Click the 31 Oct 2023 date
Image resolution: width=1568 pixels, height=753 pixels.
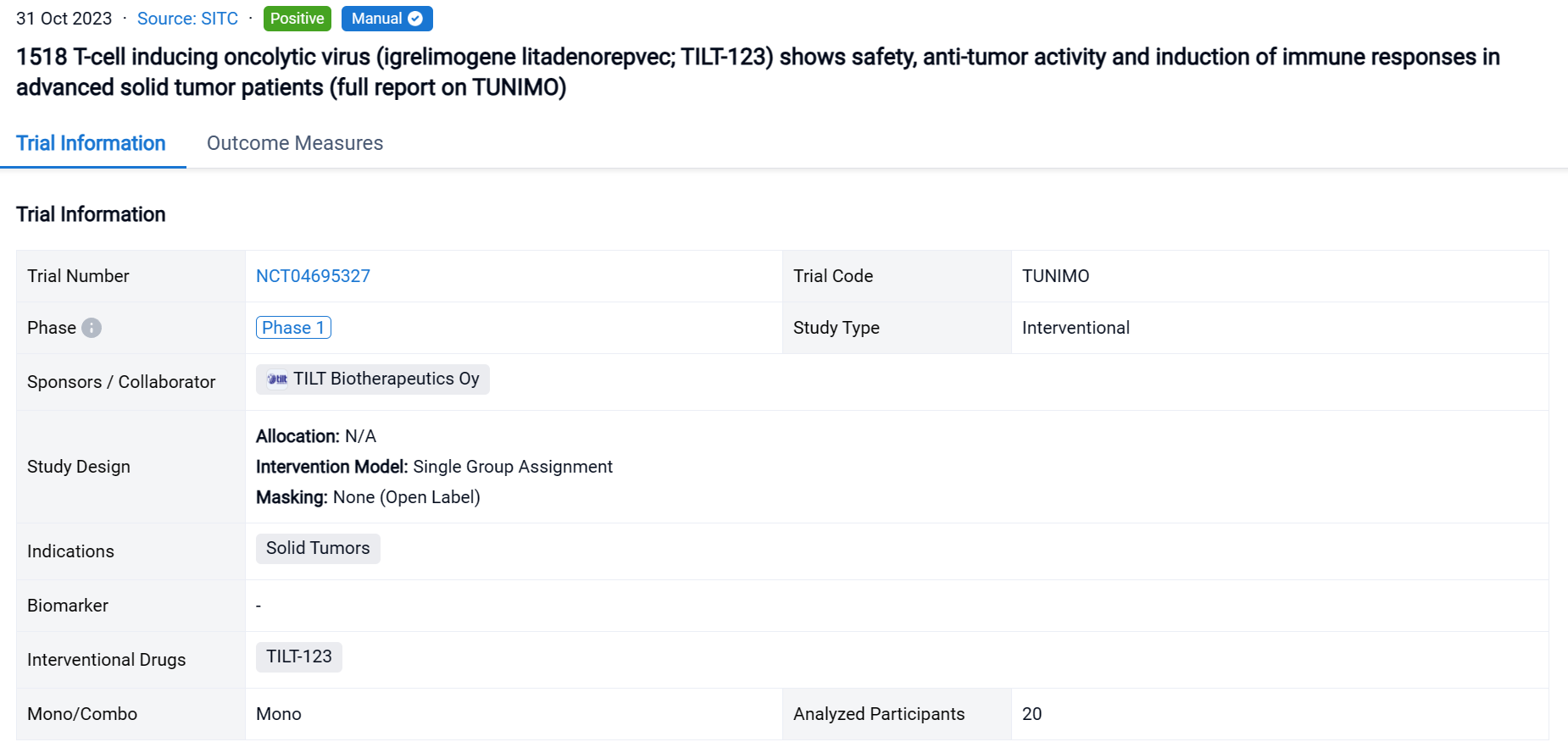point(64,19)
